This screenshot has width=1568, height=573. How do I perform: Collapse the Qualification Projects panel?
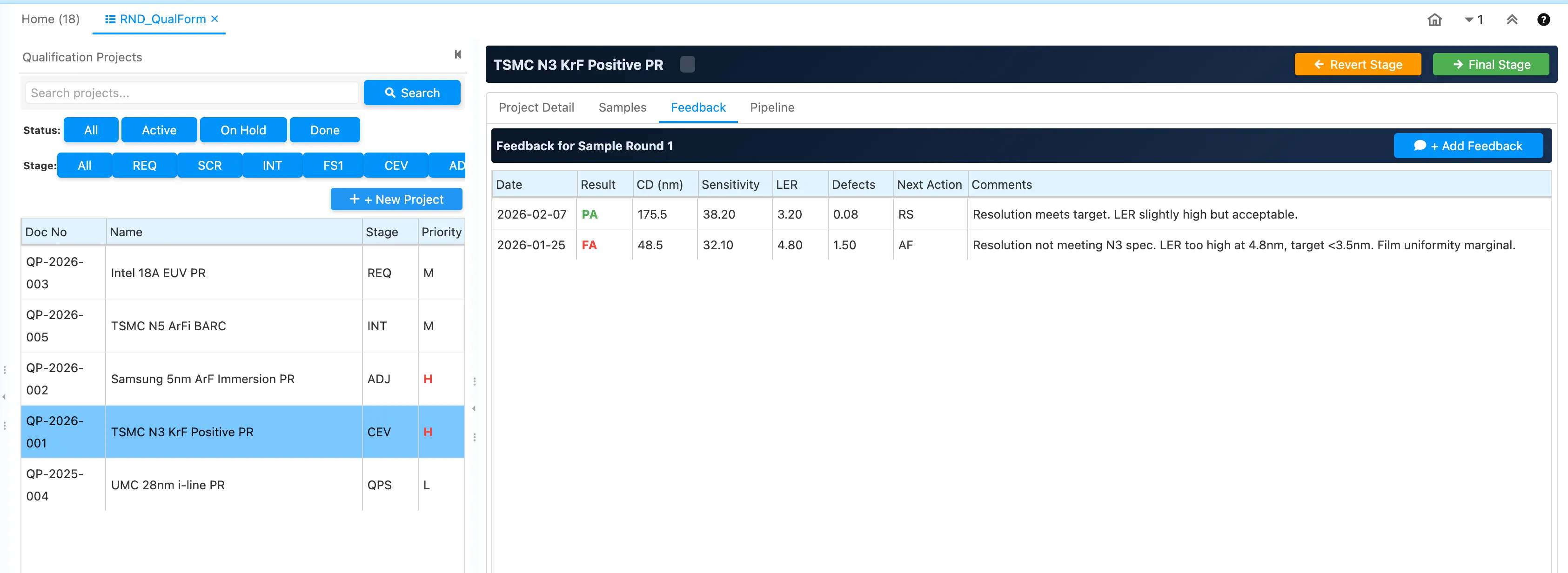tap(457, 55)
